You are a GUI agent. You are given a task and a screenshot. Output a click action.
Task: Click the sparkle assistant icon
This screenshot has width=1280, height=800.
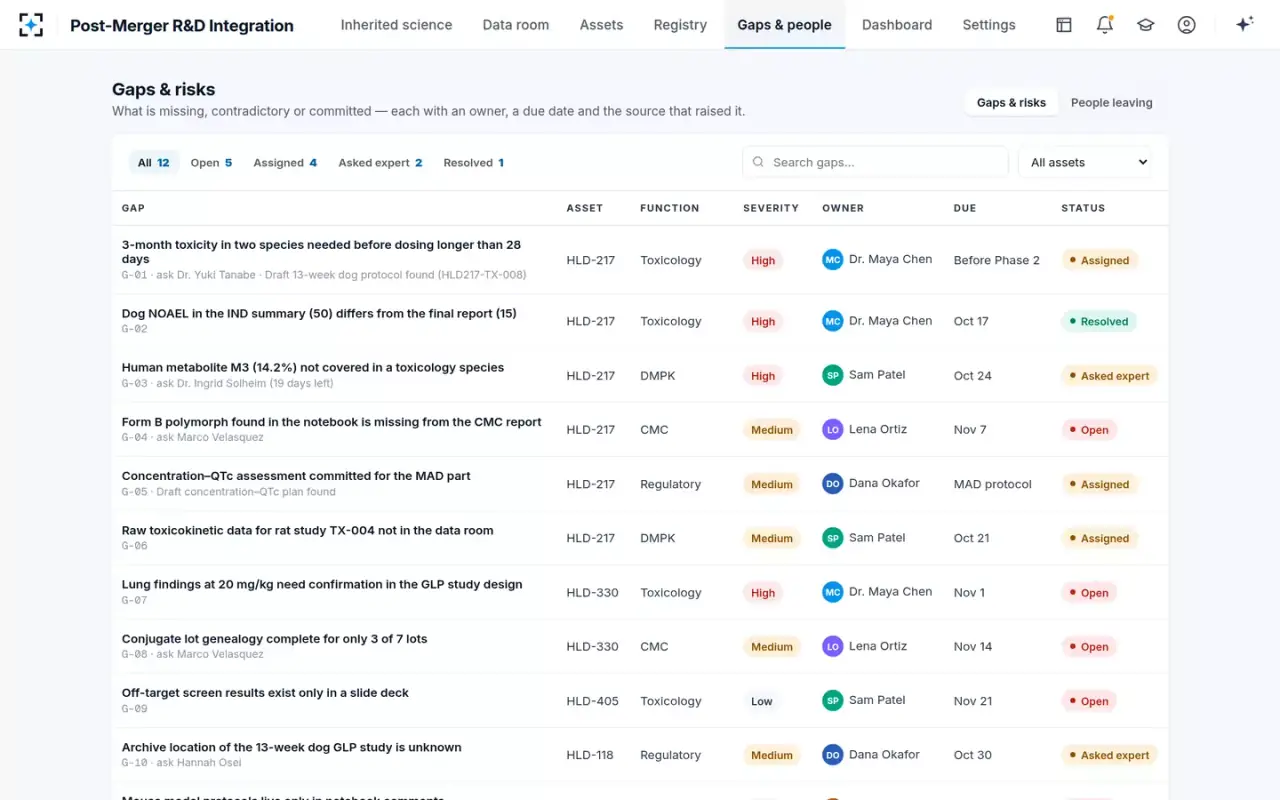tap(1244, 25)
